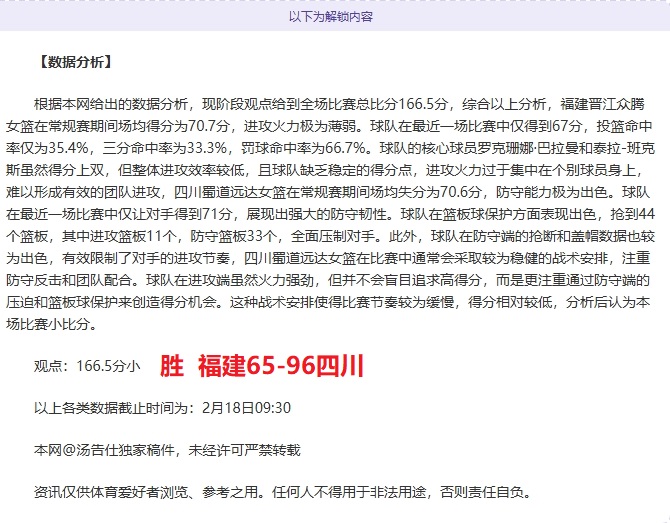Click the red '胜 福建65-96四川' result text
This screenshot has width=670, height=523.
[x=262, y=366]
